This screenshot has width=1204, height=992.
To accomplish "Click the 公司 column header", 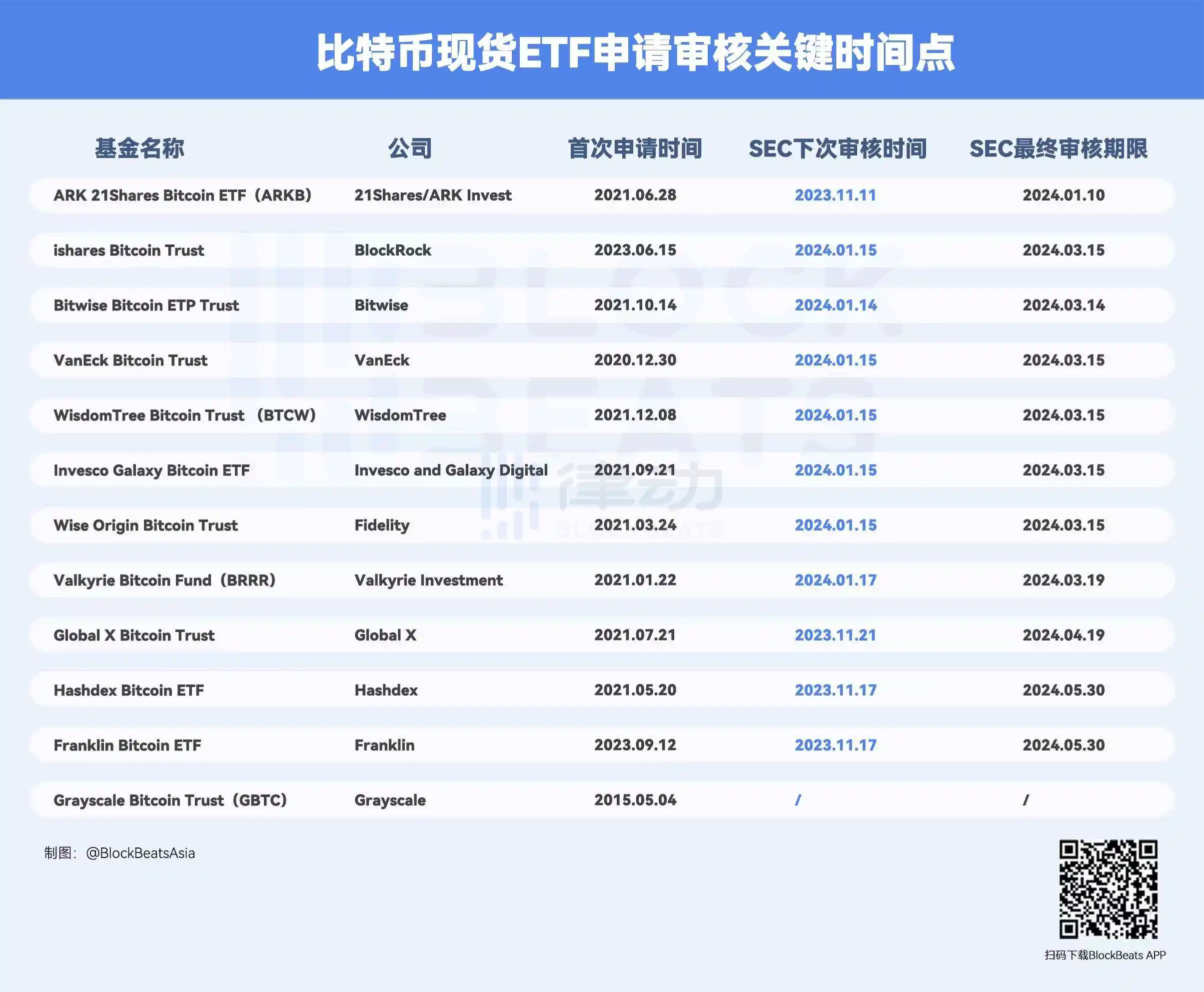I will tap(411, 147).
